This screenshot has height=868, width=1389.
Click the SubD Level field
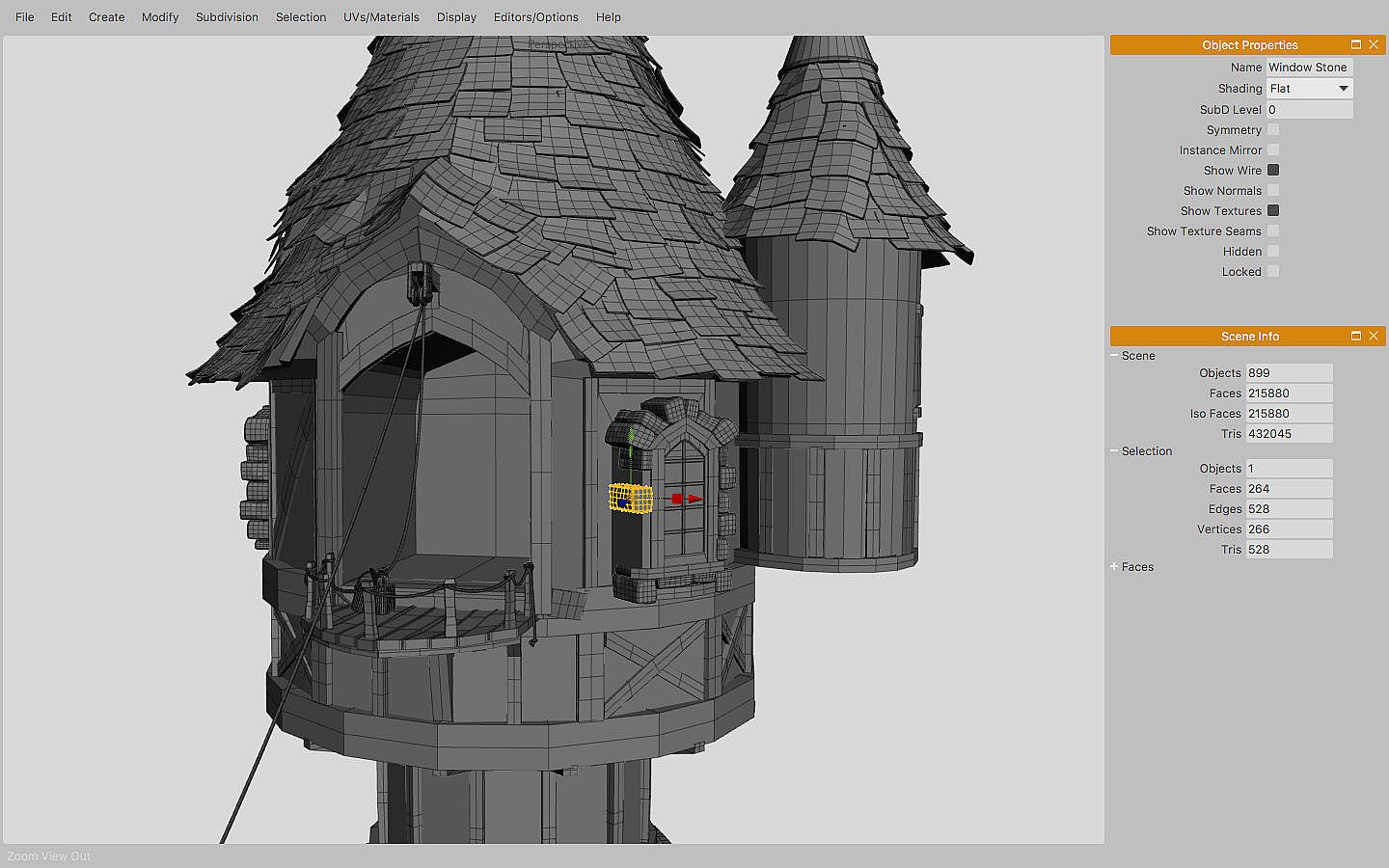pyautogui.click(x=1310, y=110)
